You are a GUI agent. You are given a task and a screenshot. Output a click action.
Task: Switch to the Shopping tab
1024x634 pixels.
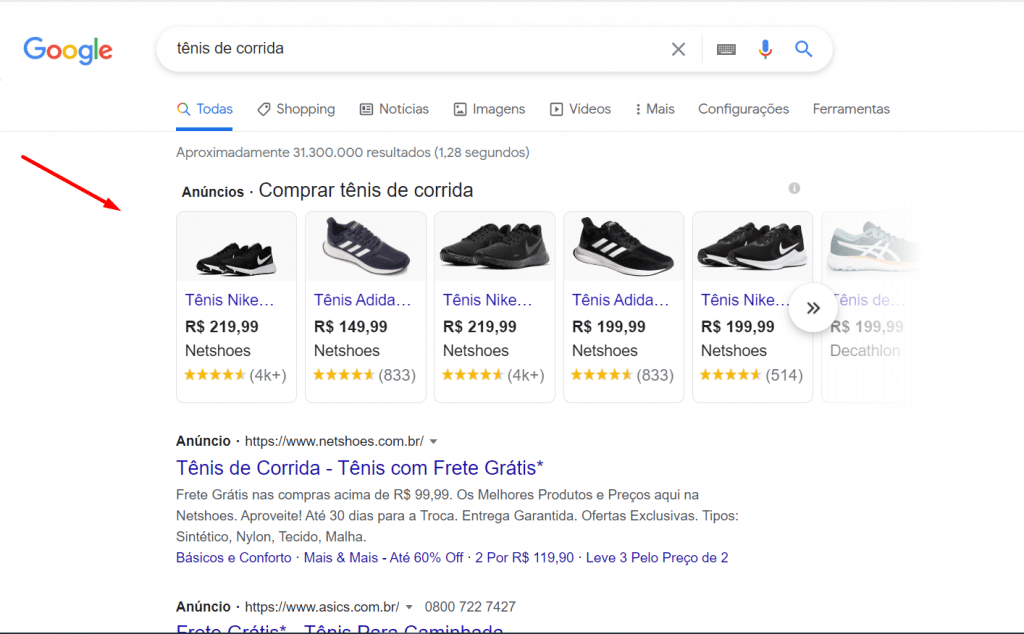pos(296,109)
